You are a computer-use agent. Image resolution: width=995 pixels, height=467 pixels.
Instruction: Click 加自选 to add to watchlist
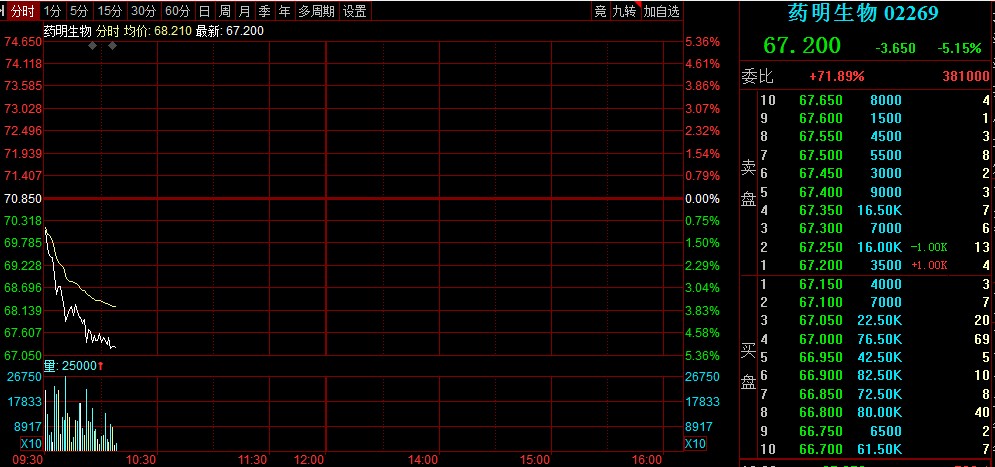[x=661, y=11]
